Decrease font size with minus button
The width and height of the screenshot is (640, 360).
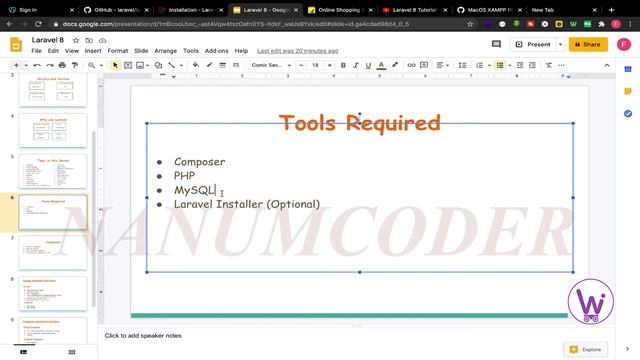pos(301,65)
